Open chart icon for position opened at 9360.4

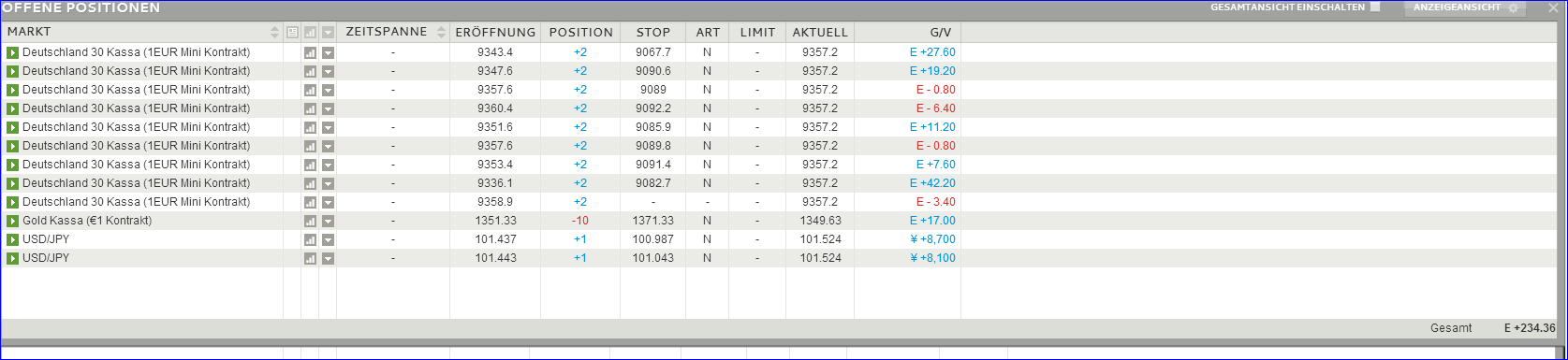(310, 108)
